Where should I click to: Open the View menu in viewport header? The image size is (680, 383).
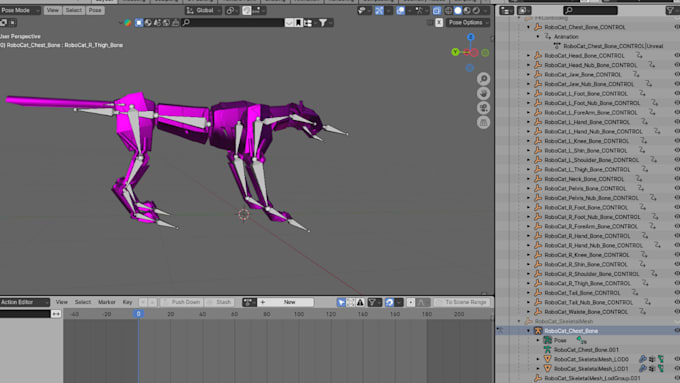tap(52, 10)
